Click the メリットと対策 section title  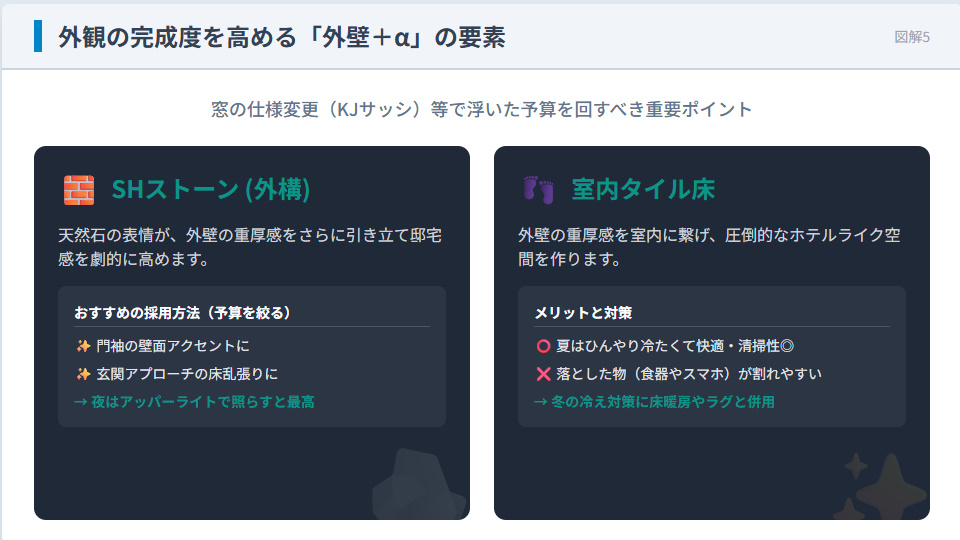(x=583, y=313)
